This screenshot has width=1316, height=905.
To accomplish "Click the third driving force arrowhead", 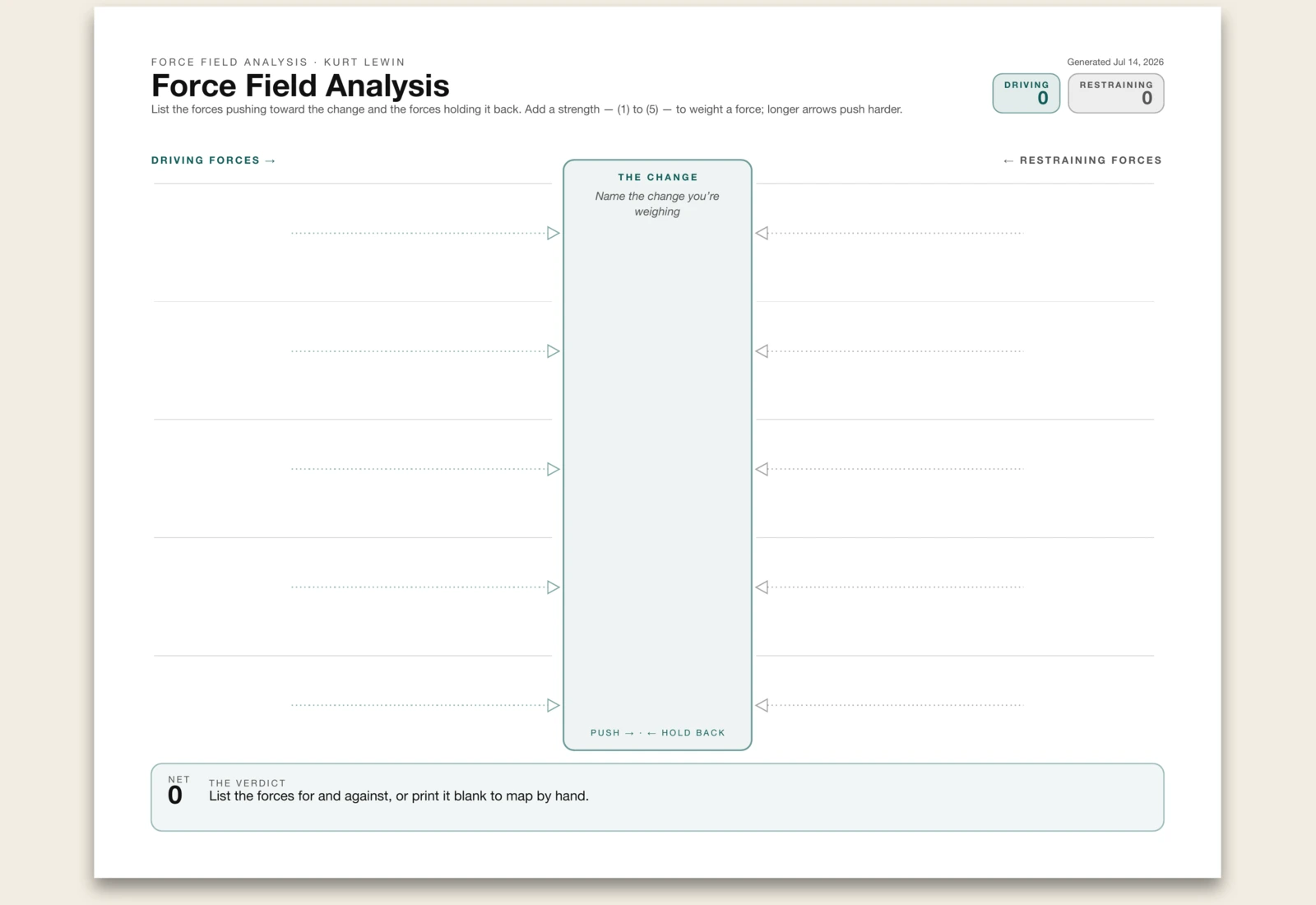I will pos(554,469).
